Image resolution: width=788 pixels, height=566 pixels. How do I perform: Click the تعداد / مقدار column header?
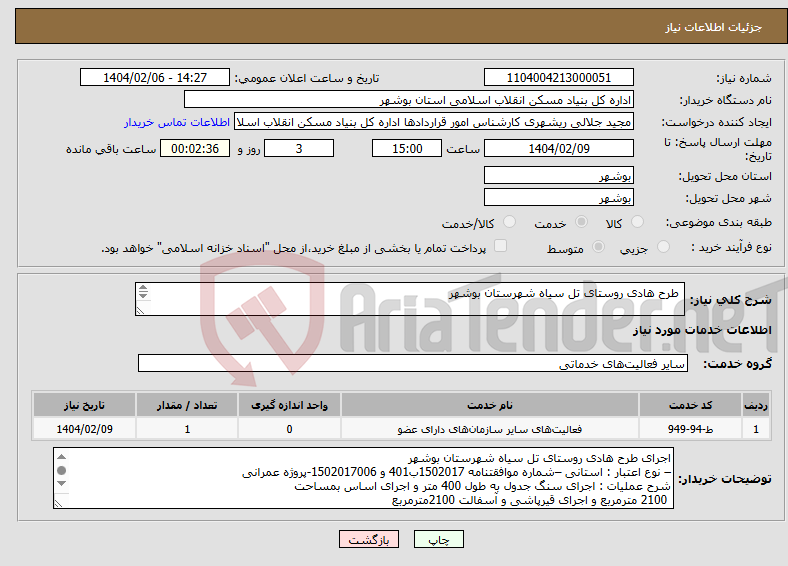(187, 405)
